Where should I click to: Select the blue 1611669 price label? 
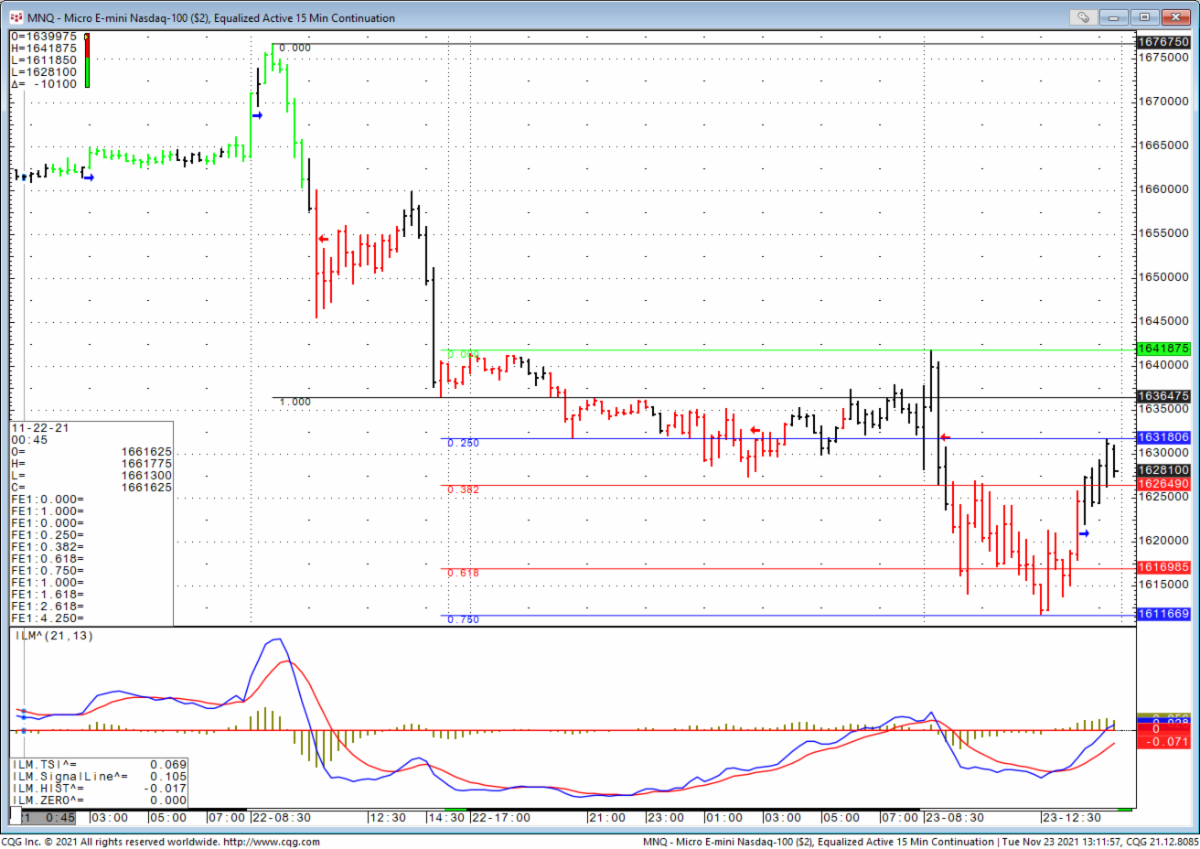(1163, 614)
